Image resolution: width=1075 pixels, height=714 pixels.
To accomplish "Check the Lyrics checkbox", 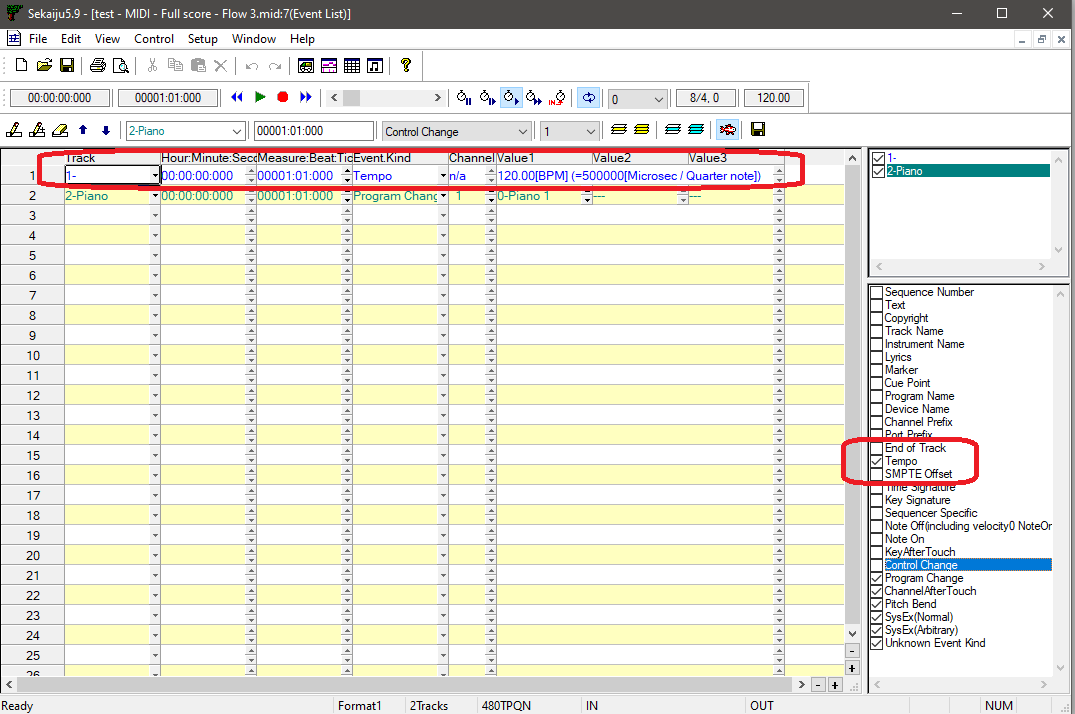I will (877, 357).
